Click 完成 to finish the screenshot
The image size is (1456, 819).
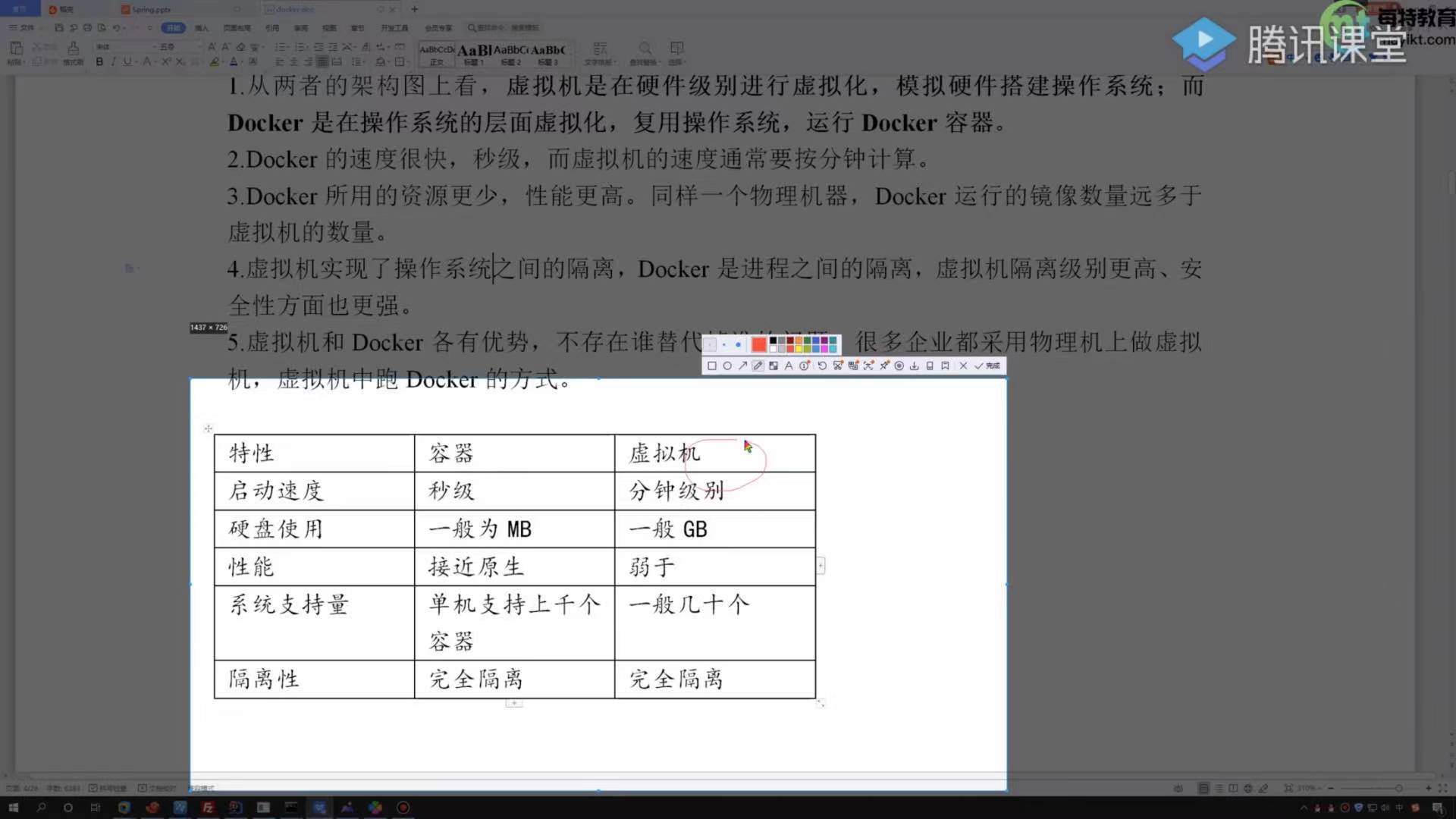tap(987, 366)
